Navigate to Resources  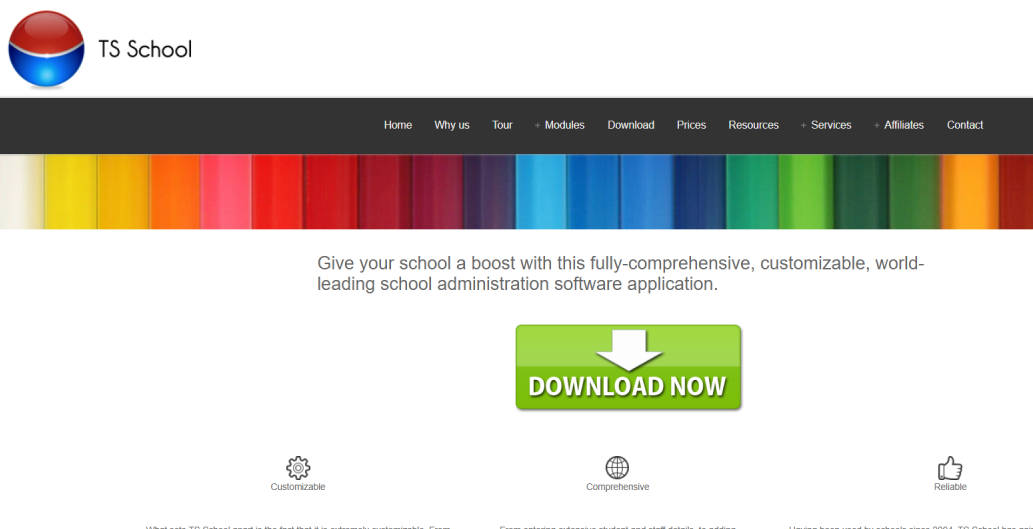click(x=753, y=125)
